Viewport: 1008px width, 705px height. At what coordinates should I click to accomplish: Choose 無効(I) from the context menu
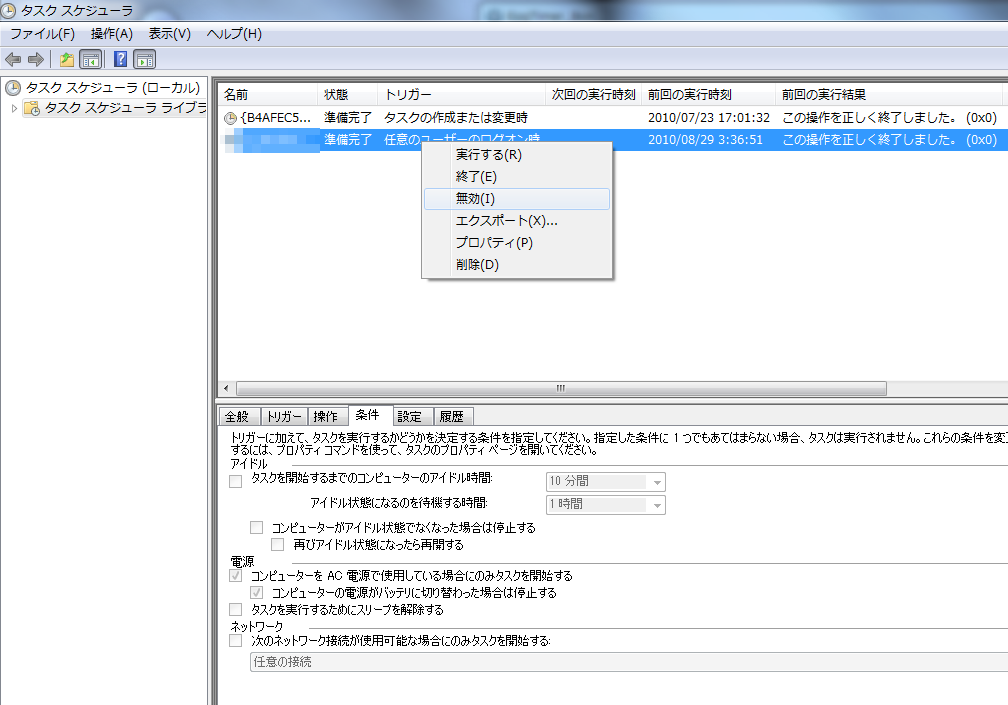pos(476,199)
